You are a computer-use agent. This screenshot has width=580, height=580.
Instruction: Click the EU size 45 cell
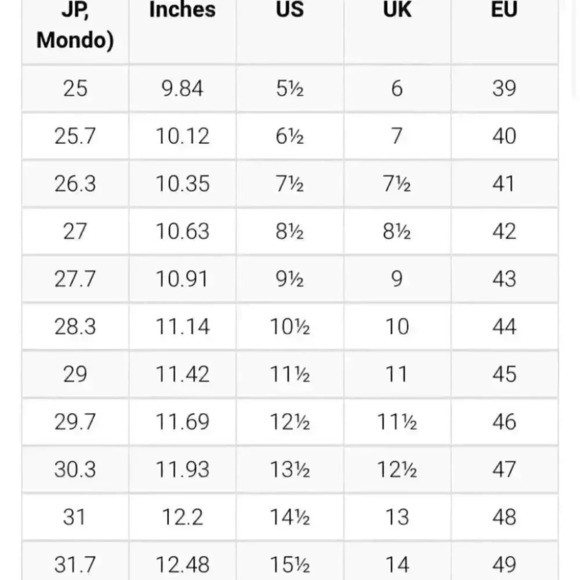(504, 374)
